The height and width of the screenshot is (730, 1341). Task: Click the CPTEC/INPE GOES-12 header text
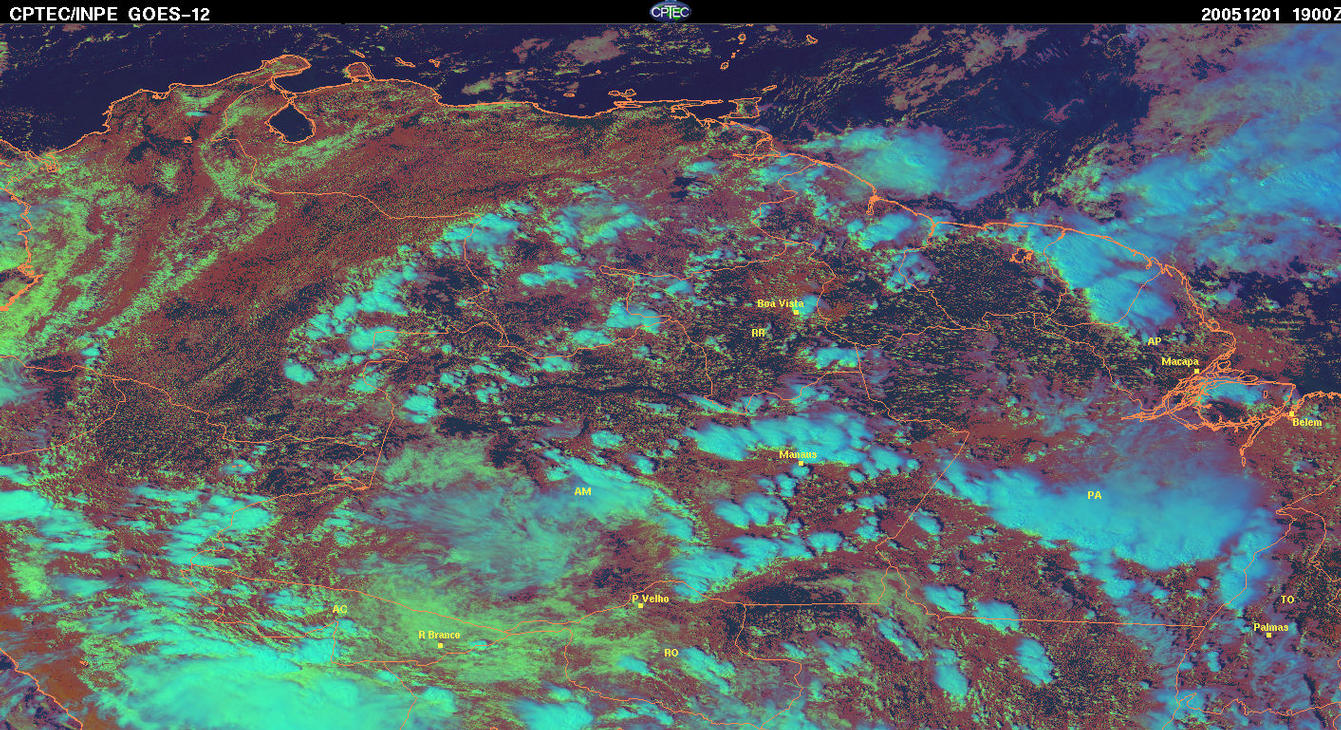110,14
